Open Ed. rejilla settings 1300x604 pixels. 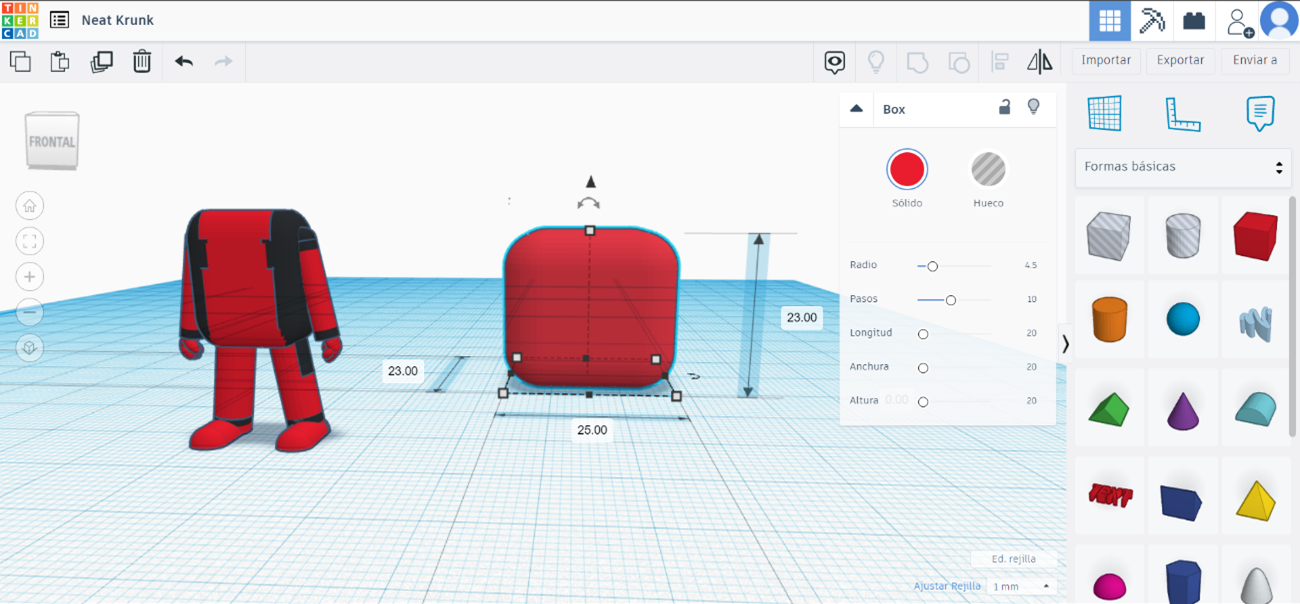pyautogui.click(x=1015, y=559)
